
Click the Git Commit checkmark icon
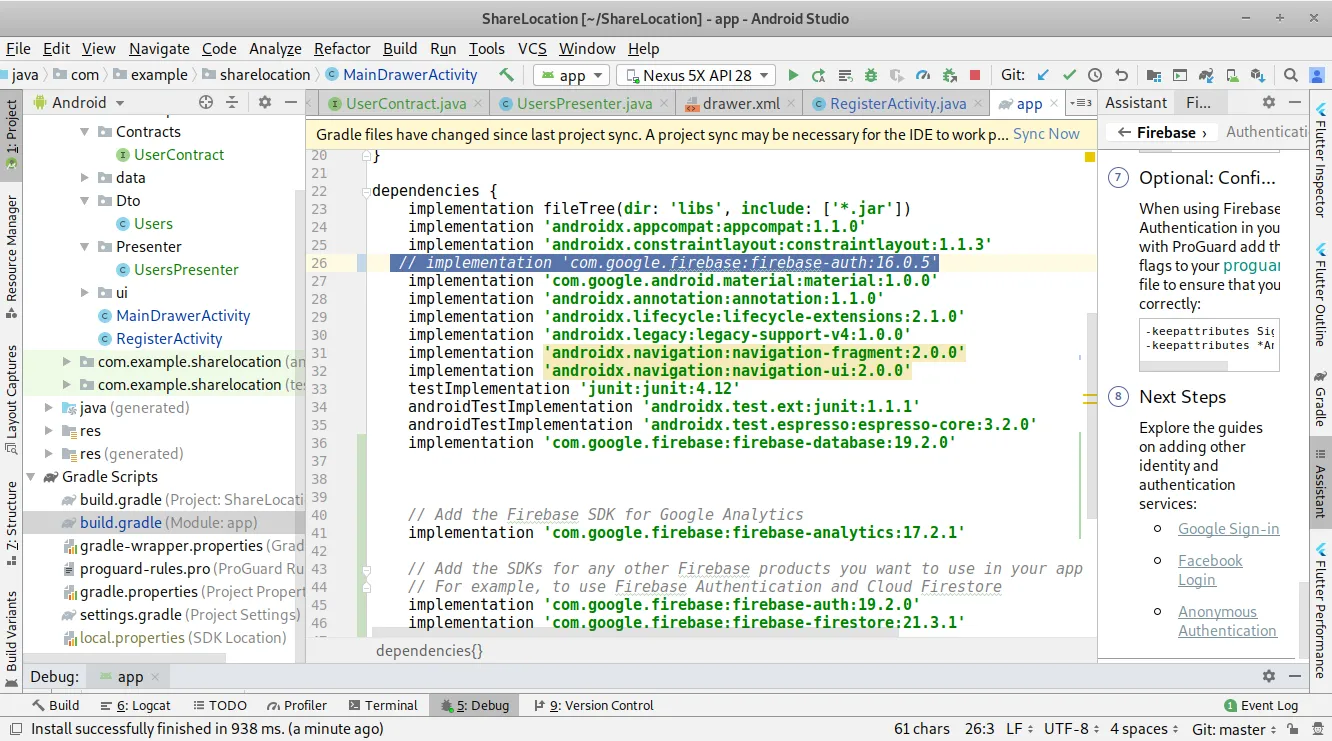coord(1069,75)
